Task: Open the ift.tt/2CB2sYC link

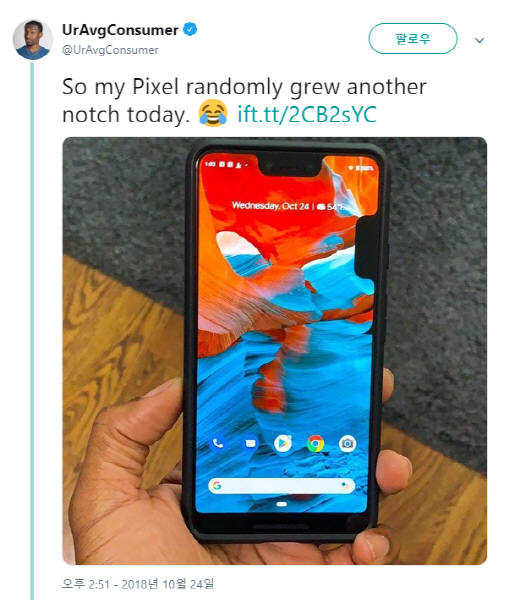Action: pos(307,114)
